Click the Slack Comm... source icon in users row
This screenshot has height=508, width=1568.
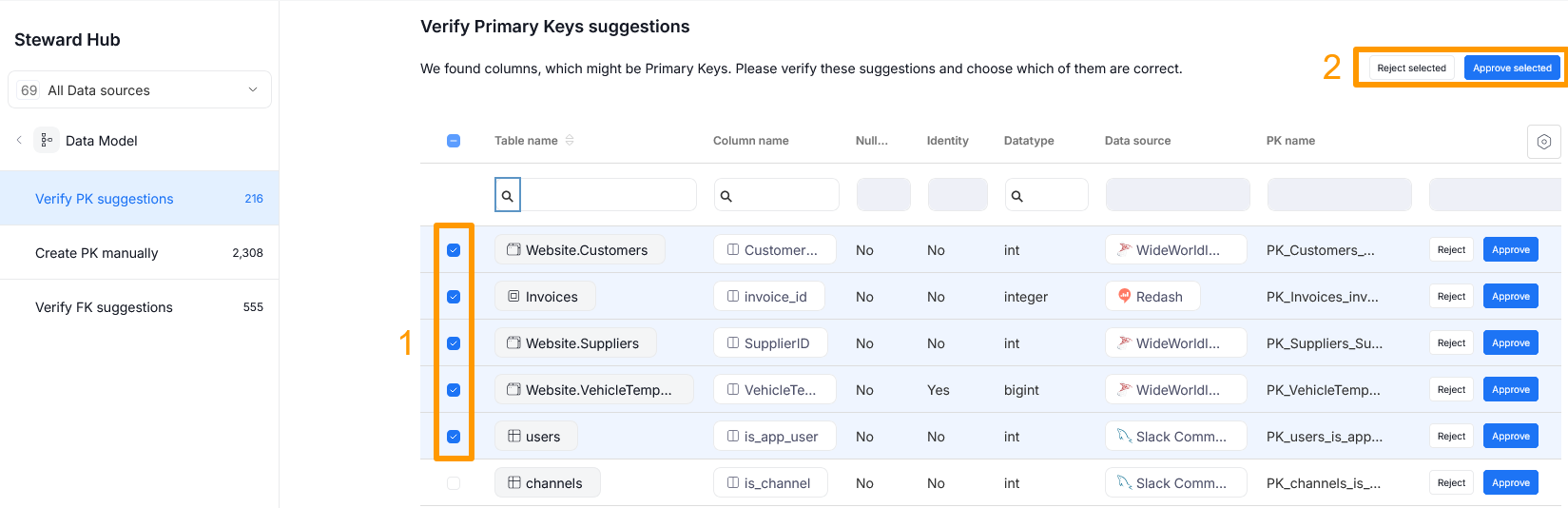[1124, 436]
